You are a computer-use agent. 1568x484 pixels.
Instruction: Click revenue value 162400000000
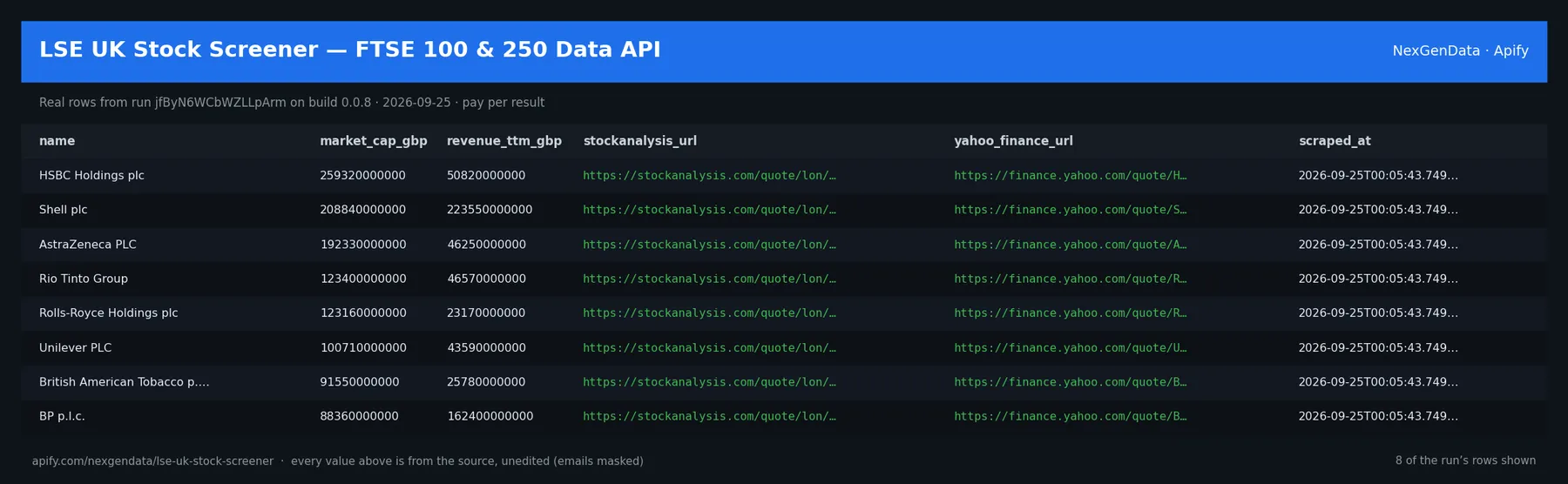point(490,416)
